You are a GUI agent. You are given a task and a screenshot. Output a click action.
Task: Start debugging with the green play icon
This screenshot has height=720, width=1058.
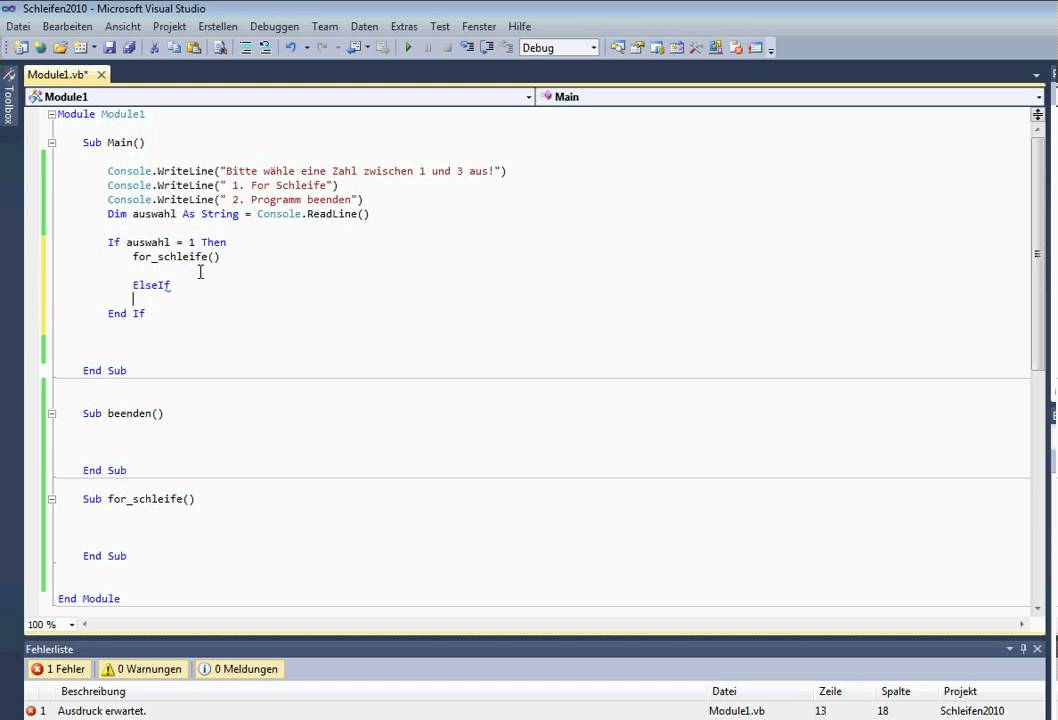(408, 48)
